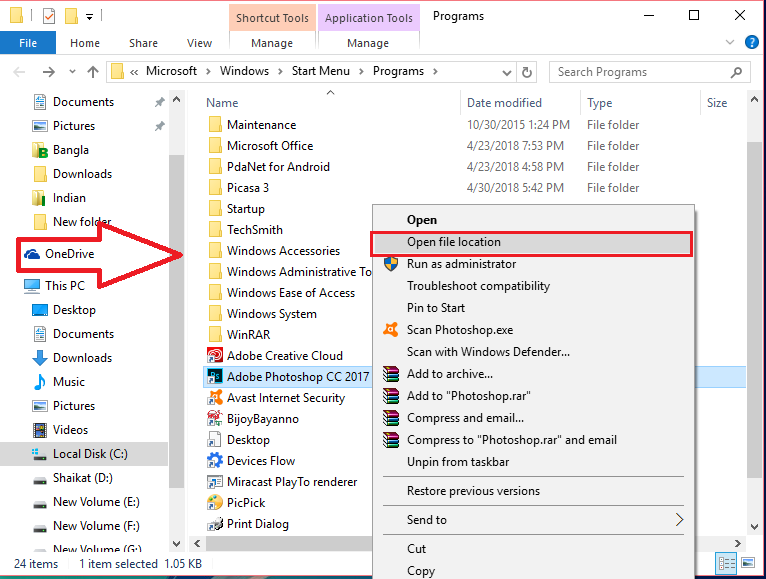Image resolution: width=766 pixels, height=579 pixels.
Task: Click the Desktop shortcut file icon
Action: click(x=215, y=440)
